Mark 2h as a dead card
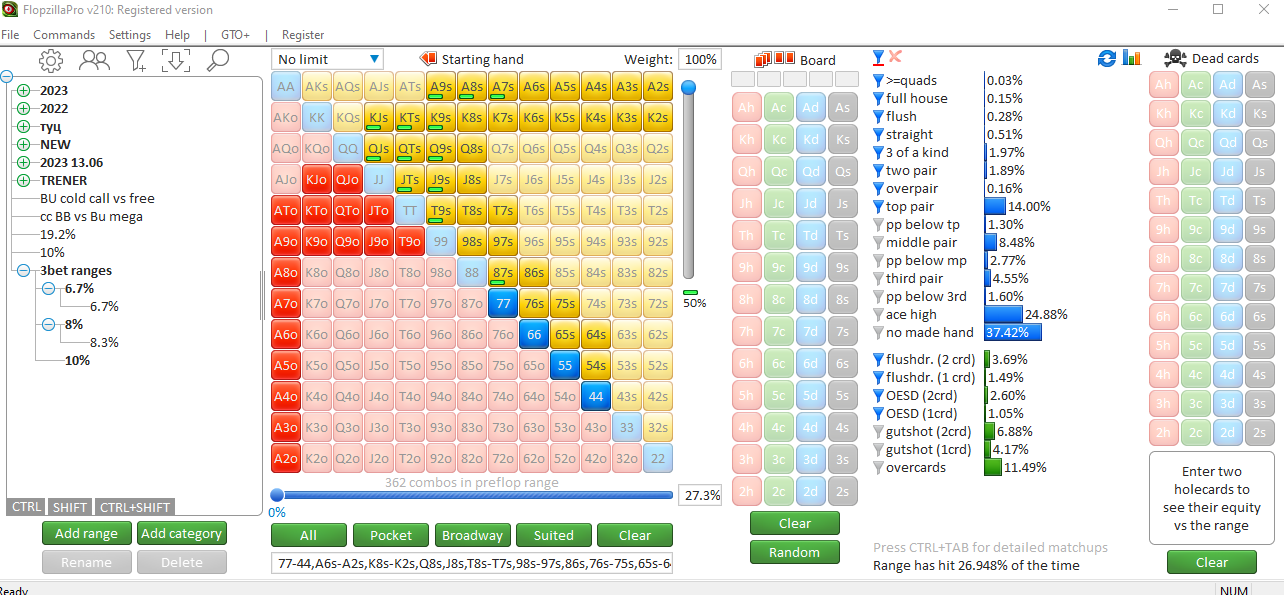The image size is (1284, 595). click(x=1164, y=434)
